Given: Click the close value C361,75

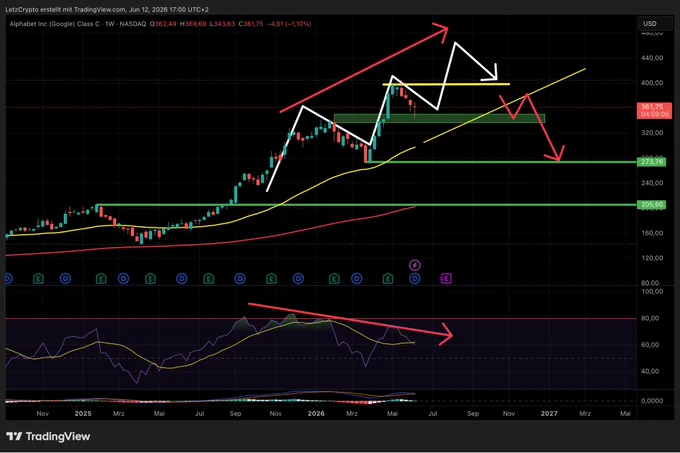Looking at the screenshot, I should 251,24.
